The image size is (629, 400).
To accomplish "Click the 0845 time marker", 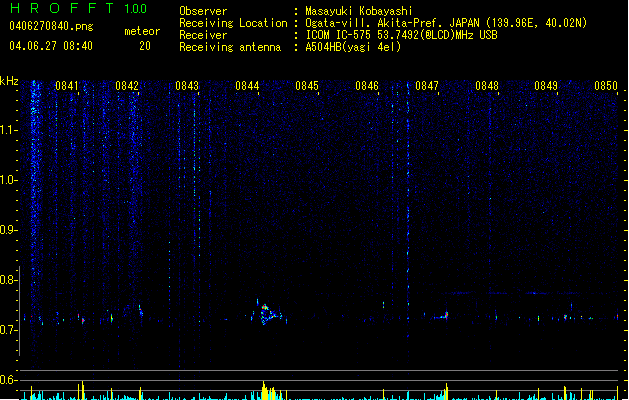I will point(307,86).
